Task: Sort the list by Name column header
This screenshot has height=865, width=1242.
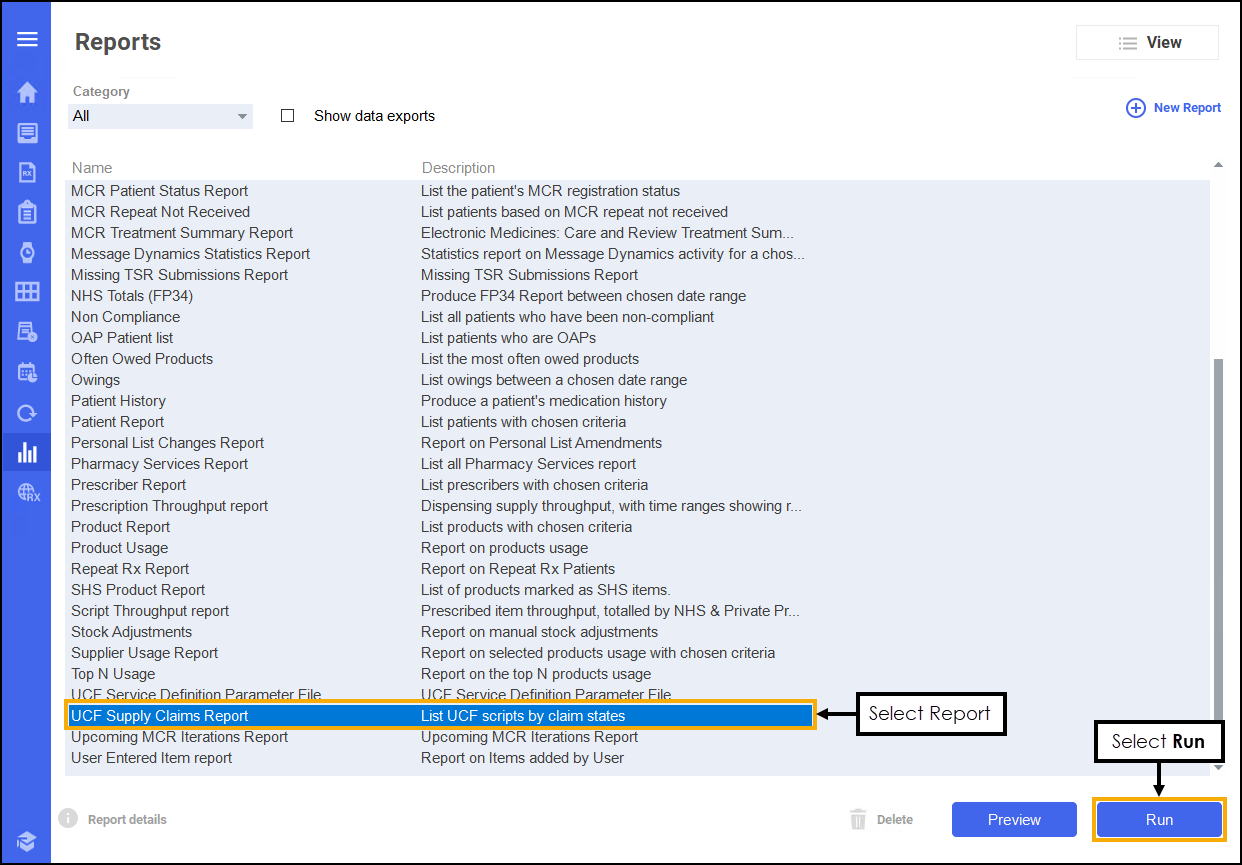Action: click(x=92, y=168)
